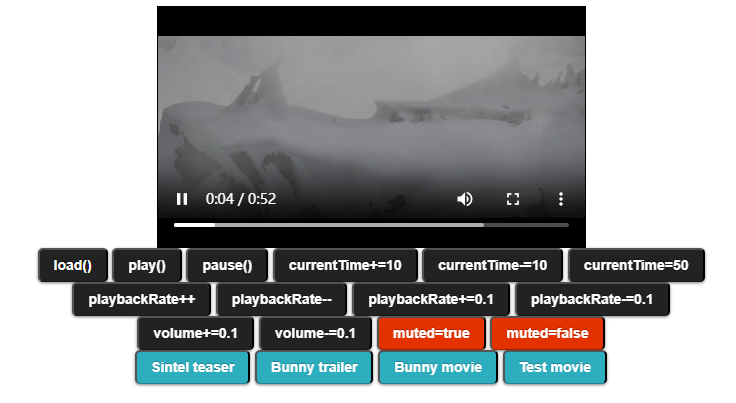Click the 0:04 / 0:52 time display
This screenshot has height=403, width=736.
point(241,199)
